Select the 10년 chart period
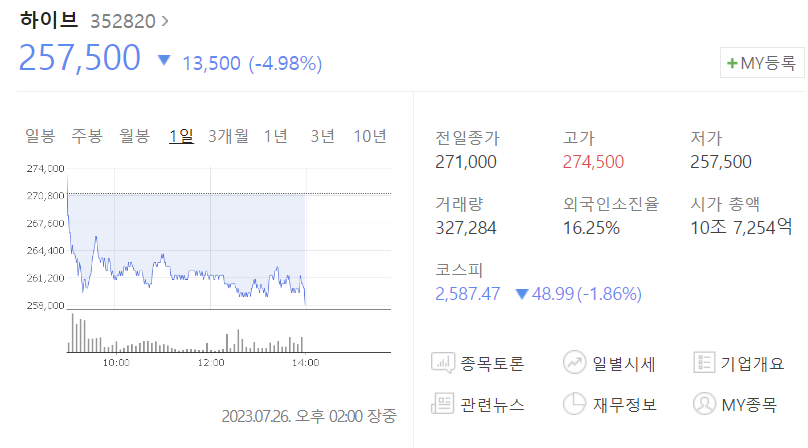The height and width of the screenshot is (448, 808). pos(370,136)
